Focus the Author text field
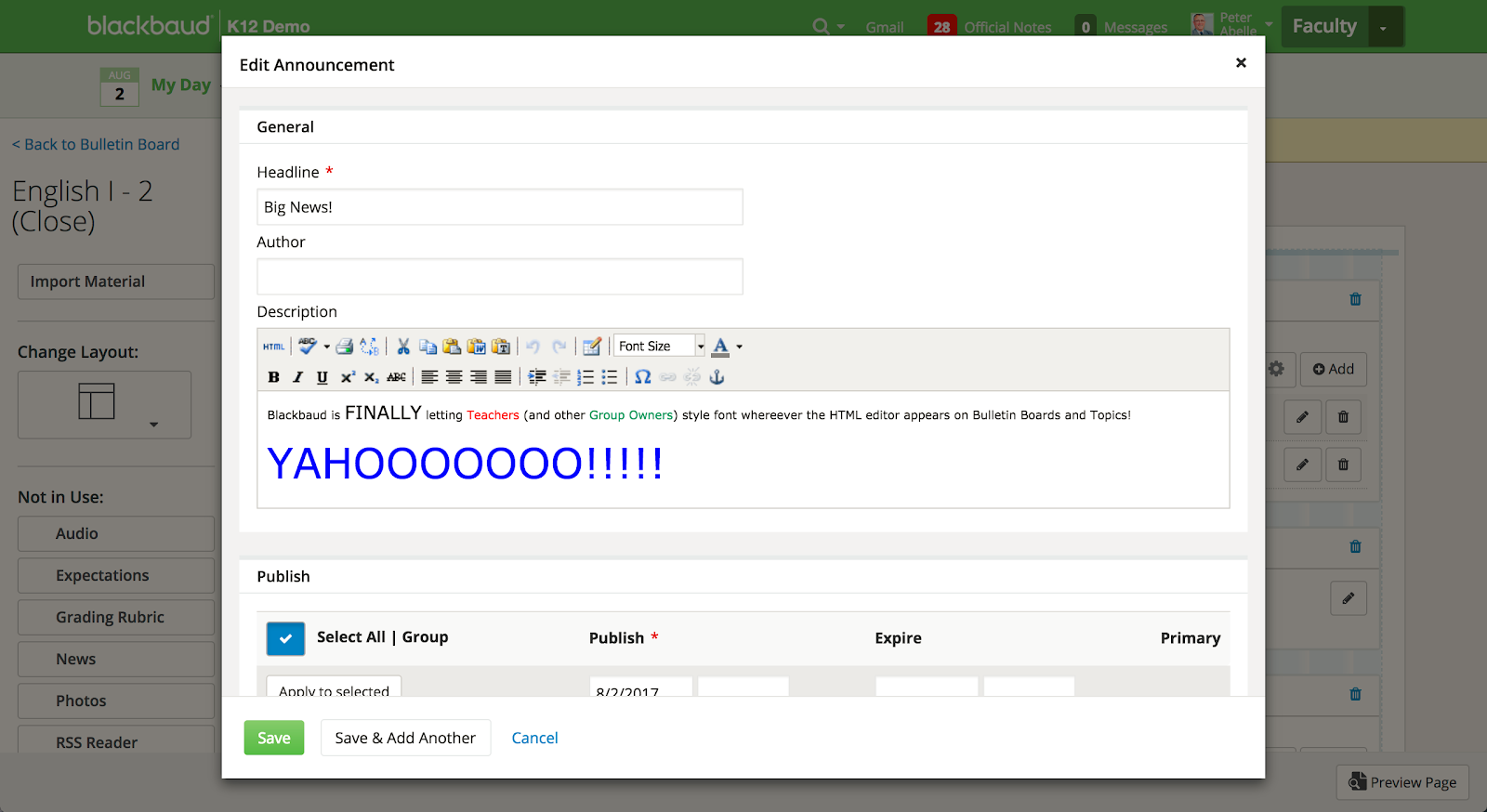Viewport: 1487px width, 812px height. coord(500,277)
